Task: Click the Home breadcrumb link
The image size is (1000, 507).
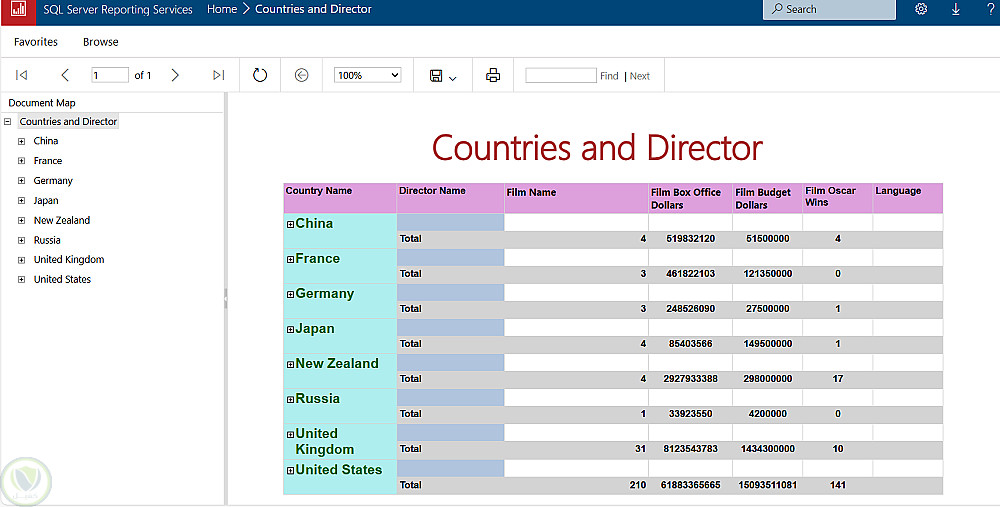Action: tap(222, 9)
